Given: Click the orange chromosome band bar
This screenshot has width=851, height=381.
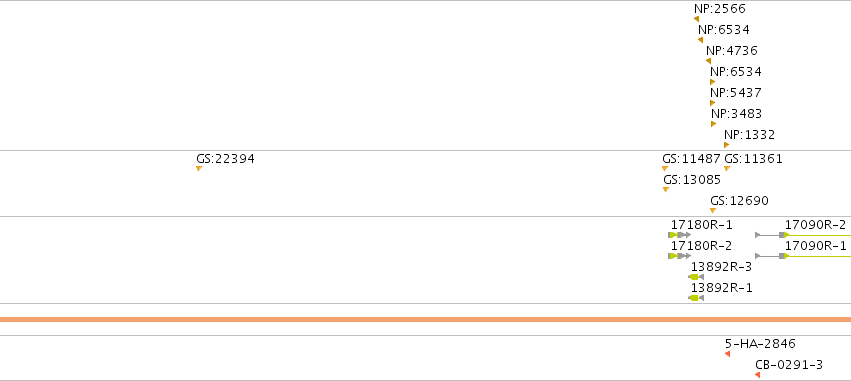Looking at the screenshot, I should [426, 320].
